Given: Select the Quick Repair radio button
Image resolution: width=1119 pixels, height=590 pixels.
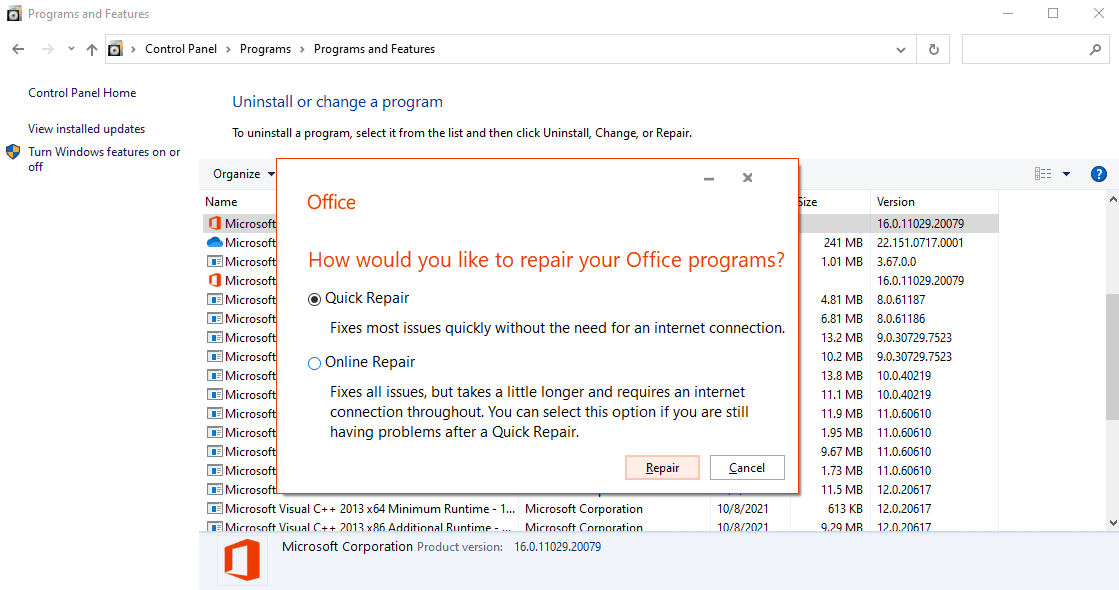Looking at the screenshot, I should (314, 300).
